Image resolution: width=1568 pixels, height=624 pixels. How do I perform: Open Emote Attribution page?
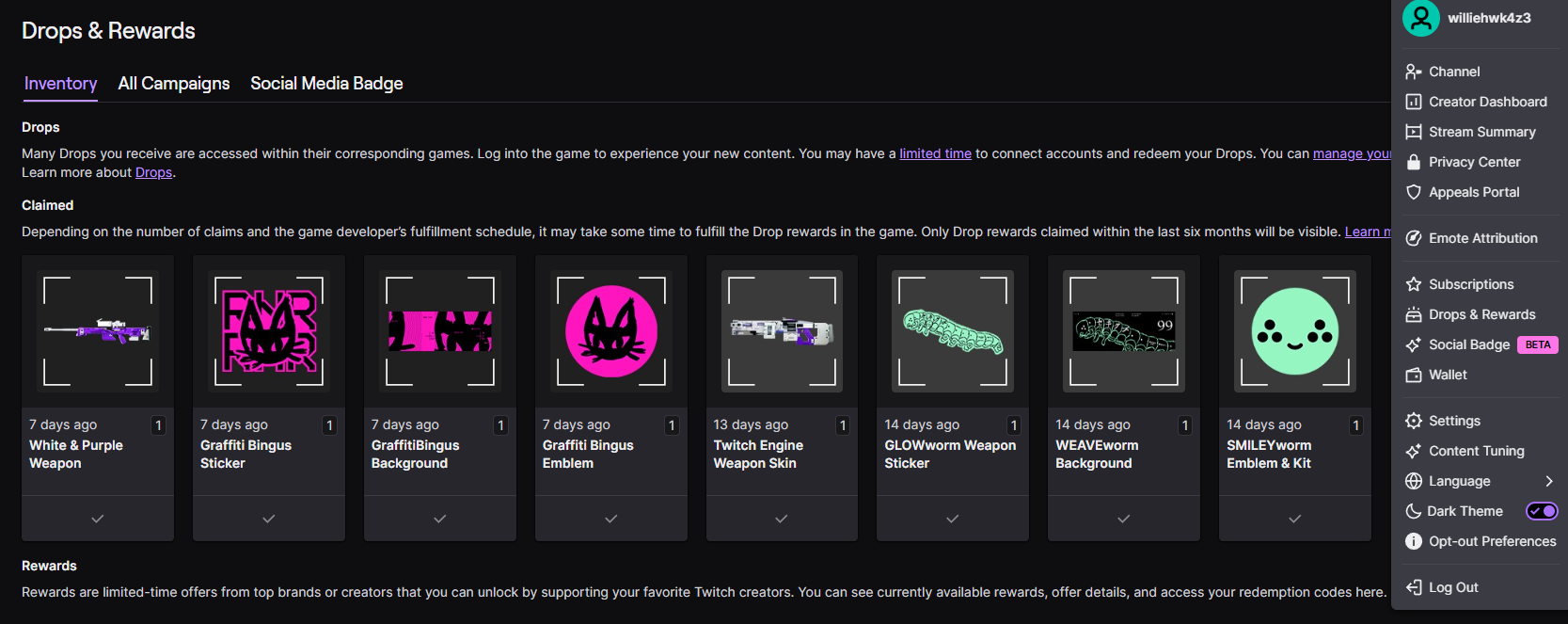click(x=1482, y=238)
